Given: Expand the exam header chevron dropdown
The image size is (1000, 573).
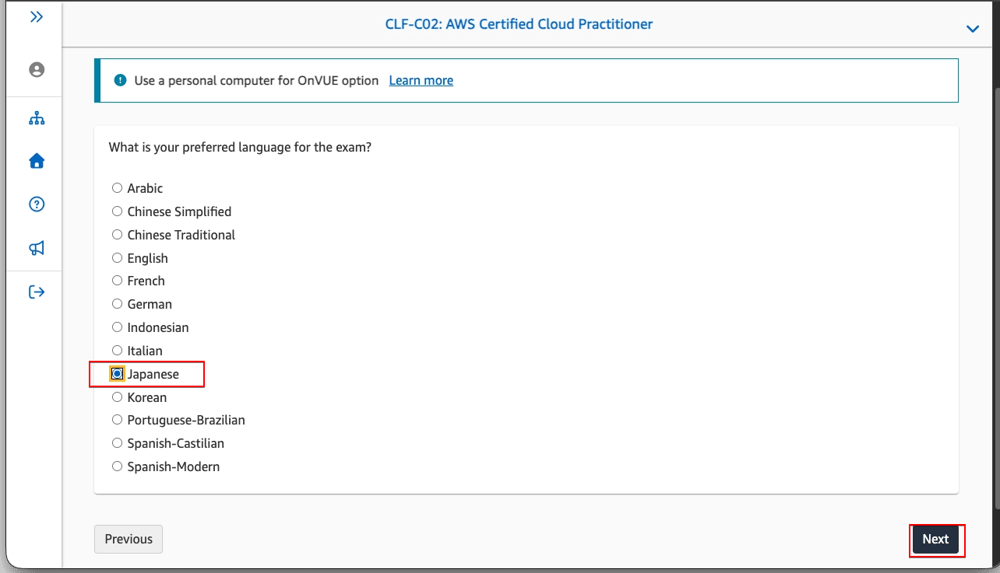Looking at the screenshot, I should (972, 29).
